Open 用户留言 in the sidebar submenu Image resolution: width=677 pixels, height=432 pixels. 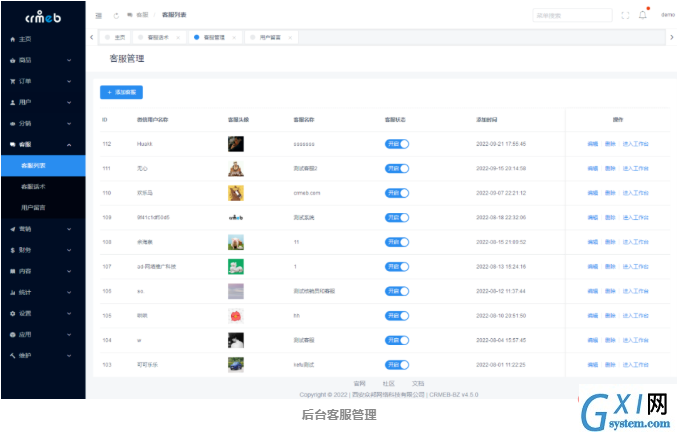43,208
